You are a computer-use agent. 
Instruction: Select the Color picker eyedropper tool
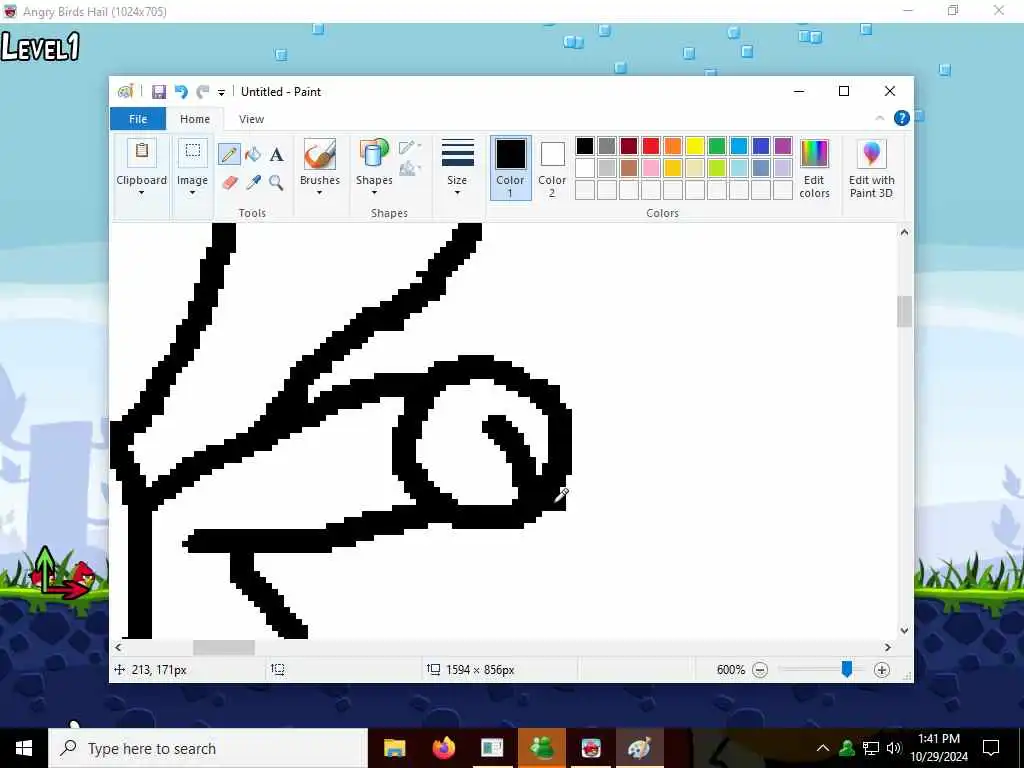pyautogui.click(x=253, y=182)
